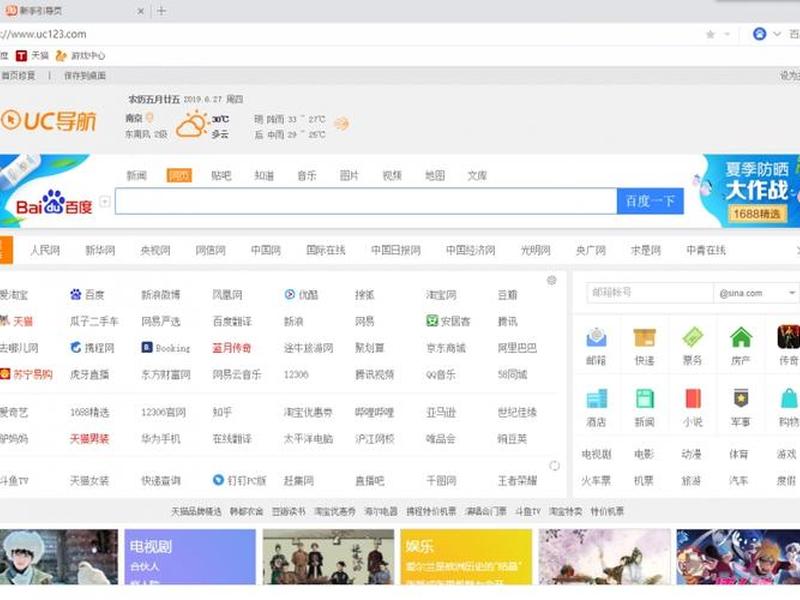
Task: Open the 快递 package icon shortcut
Action: tap(644, 337)
